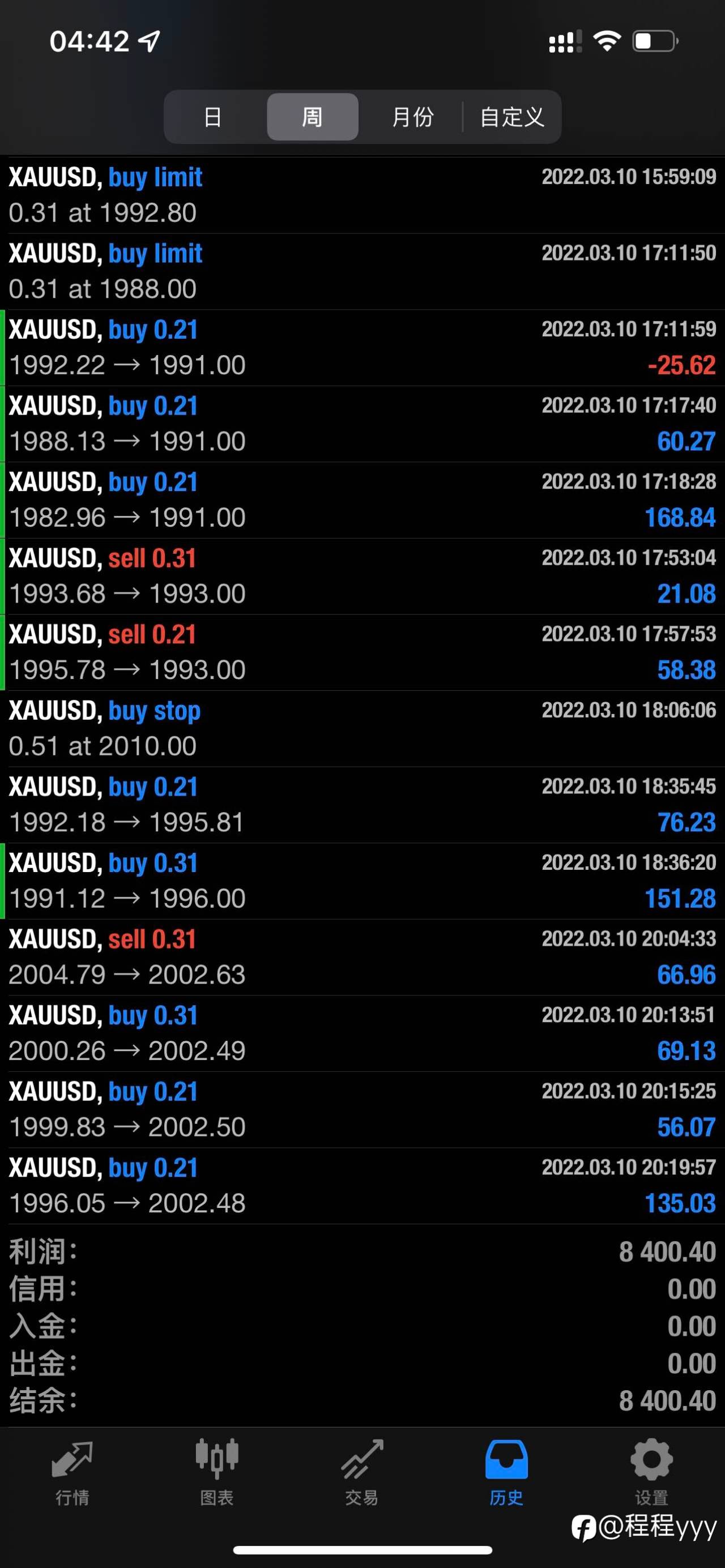Open sell 0.31 trade 2004.79 → 2002.63
This screenshot has width=725, height=1568.
[362, 957]
